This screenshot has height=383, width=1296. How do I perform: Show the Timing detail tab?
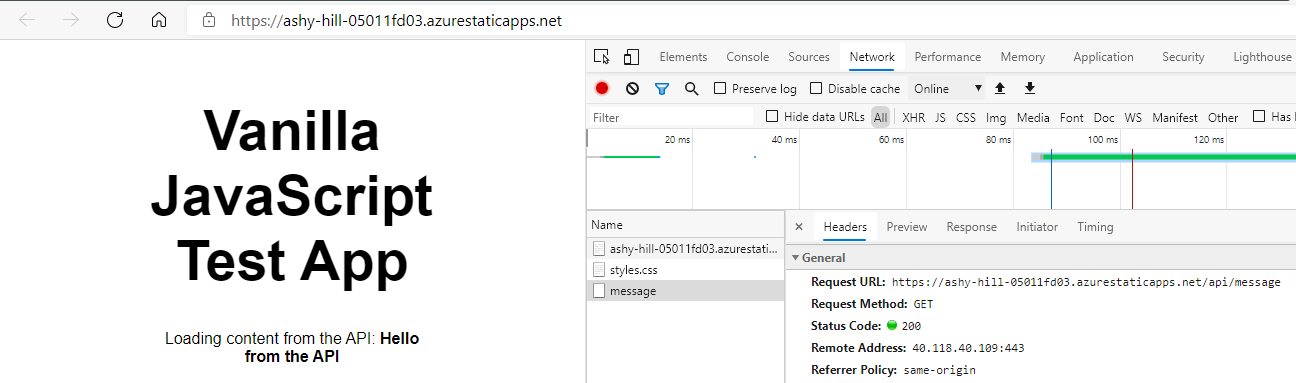pyautogui.click(x=1095, y=227)
